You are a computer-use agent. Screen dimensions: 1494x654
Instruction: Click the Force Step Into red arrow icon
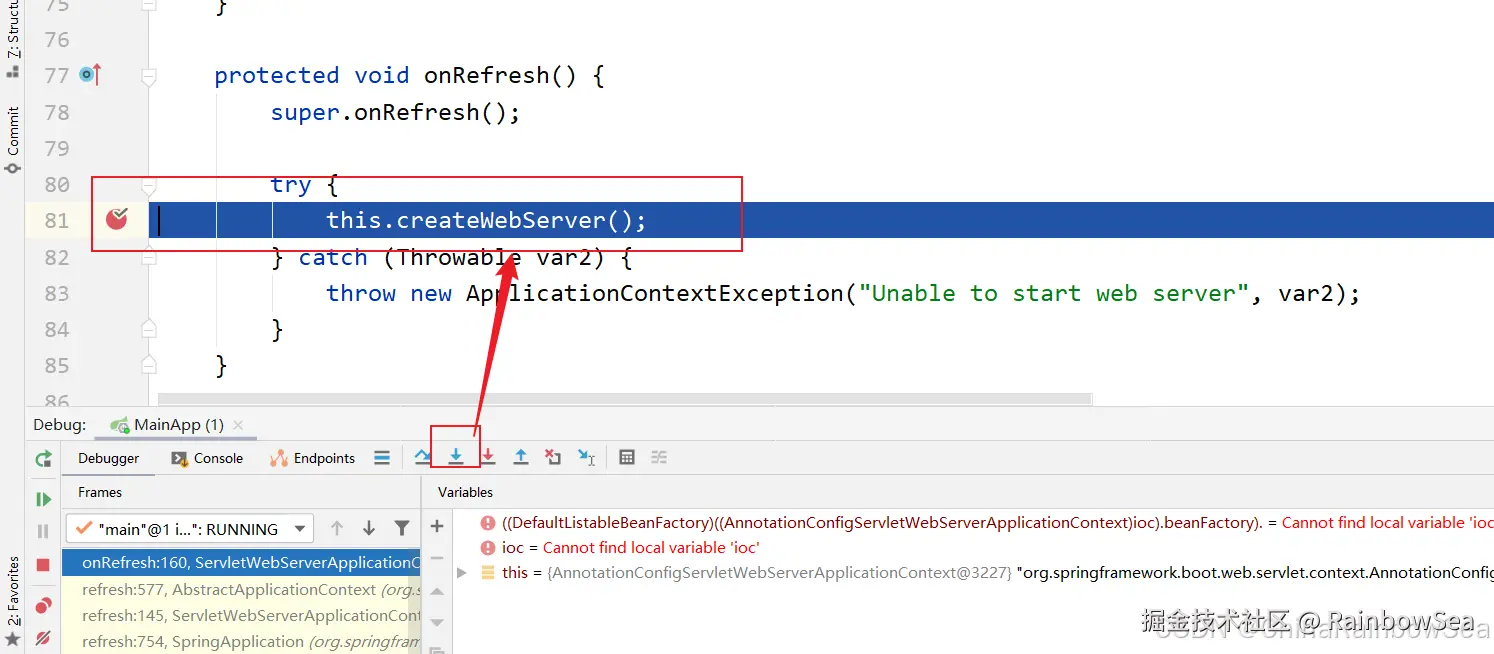pyautogui.click(x=488, y=457)
